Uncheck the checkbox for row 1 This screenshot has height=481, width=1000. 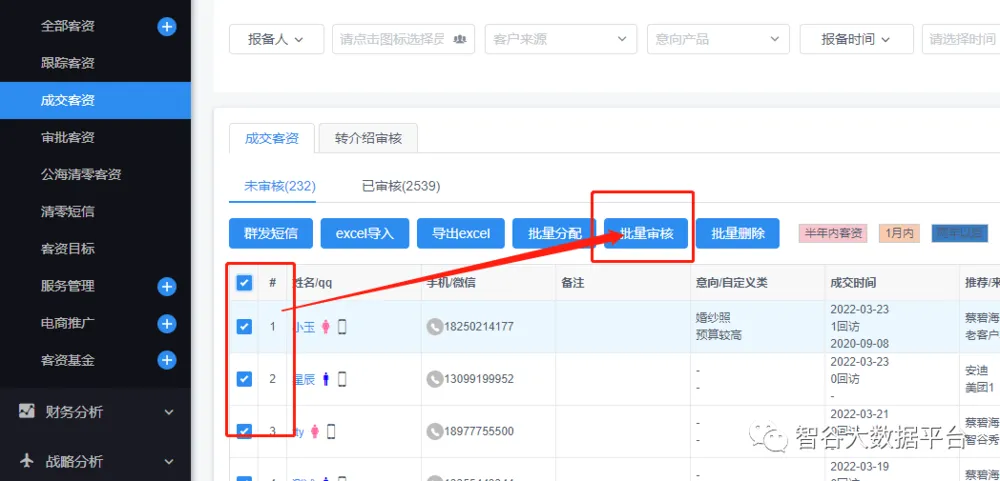(x=244, y=327)
